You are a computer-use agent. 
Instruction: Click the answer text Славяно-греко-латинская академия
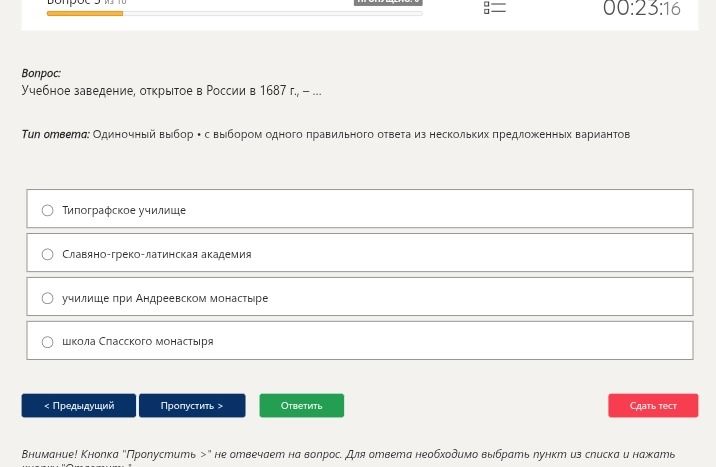pos(157,254)
